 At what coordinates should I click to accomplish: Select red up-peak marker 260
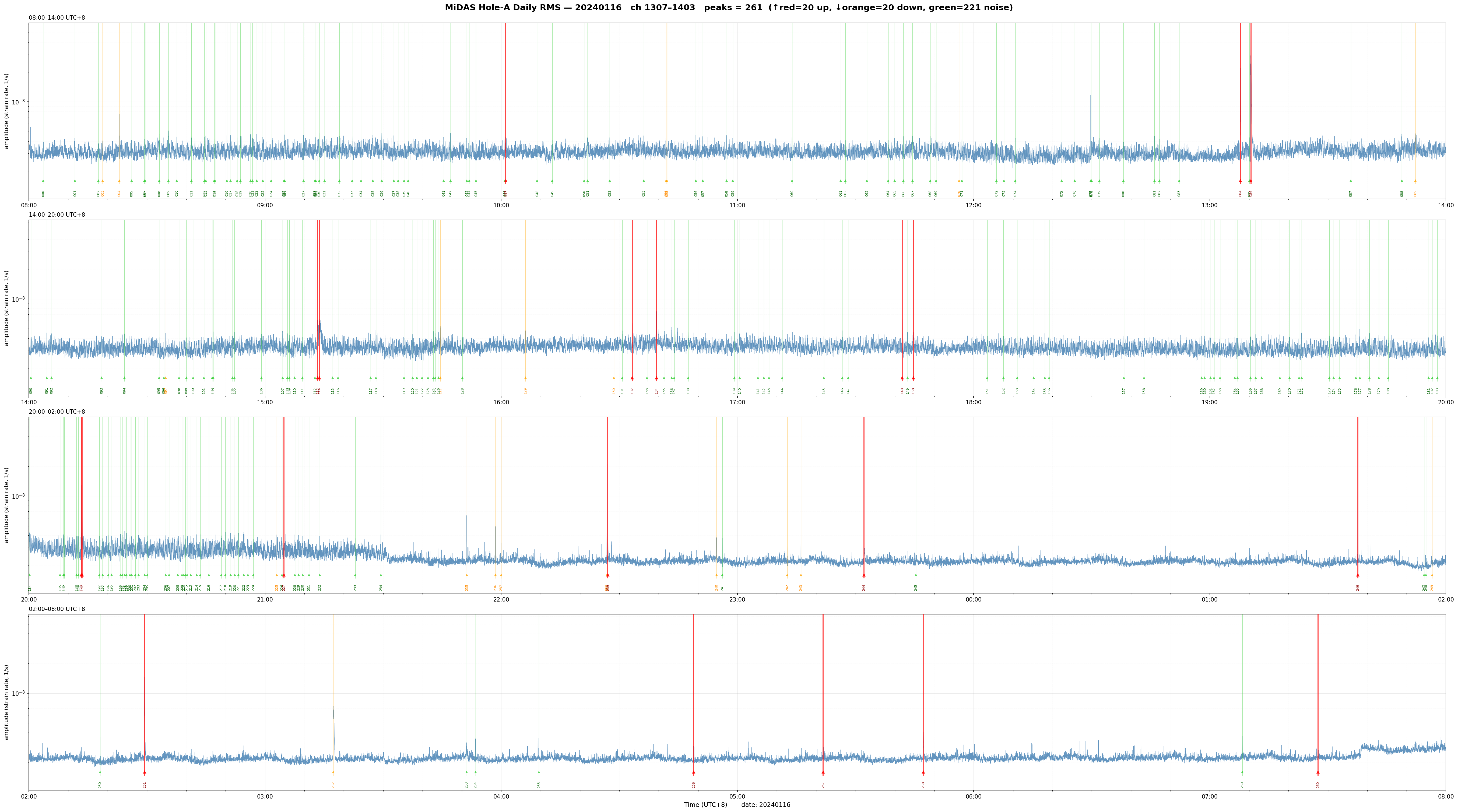click(x=1318, y=772)
